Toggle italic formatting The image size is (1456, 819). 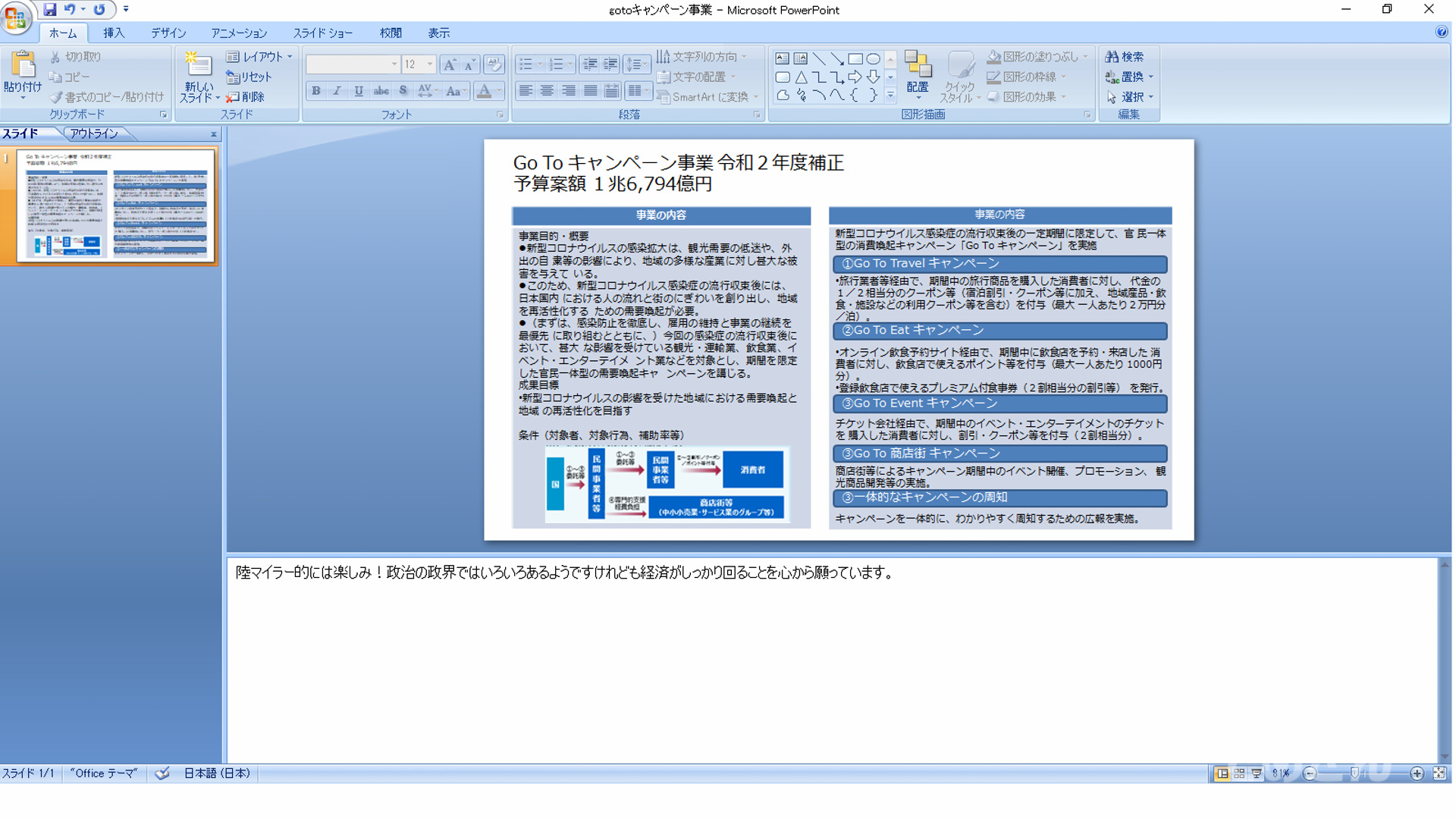pyautogui.click(x=337, y=91)
